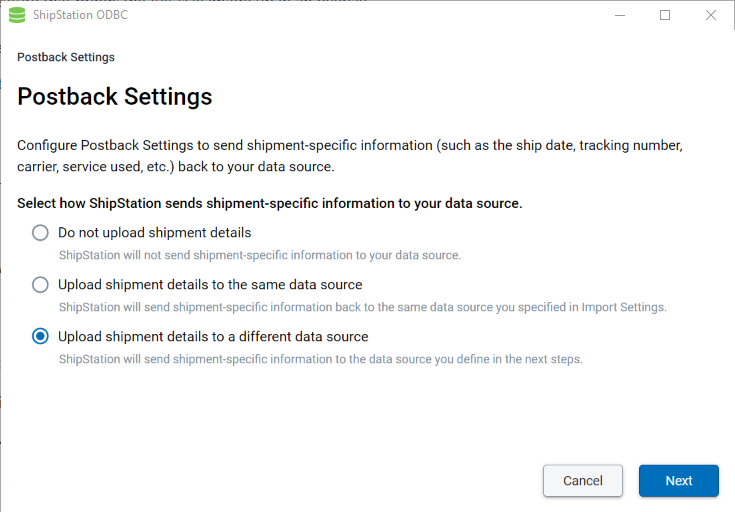Maximize the ShipStation ODBC window
Screen dimensions: 735x512
click(665, 15)
